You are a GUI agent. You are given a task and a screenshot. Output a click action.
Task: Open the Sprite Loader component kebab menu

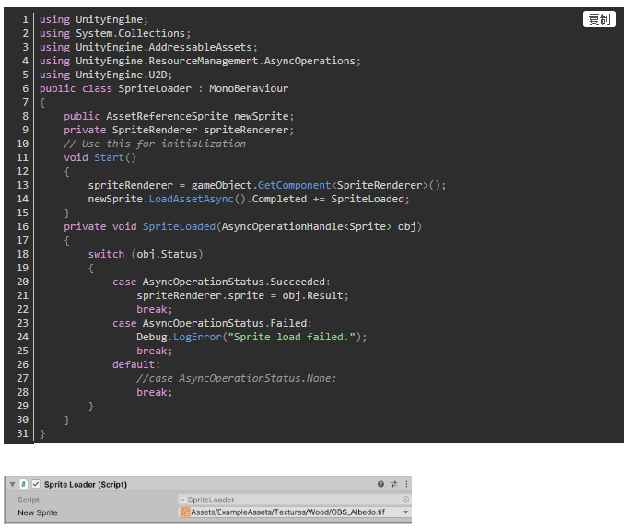pyautogui.click(x=406, y=484)
